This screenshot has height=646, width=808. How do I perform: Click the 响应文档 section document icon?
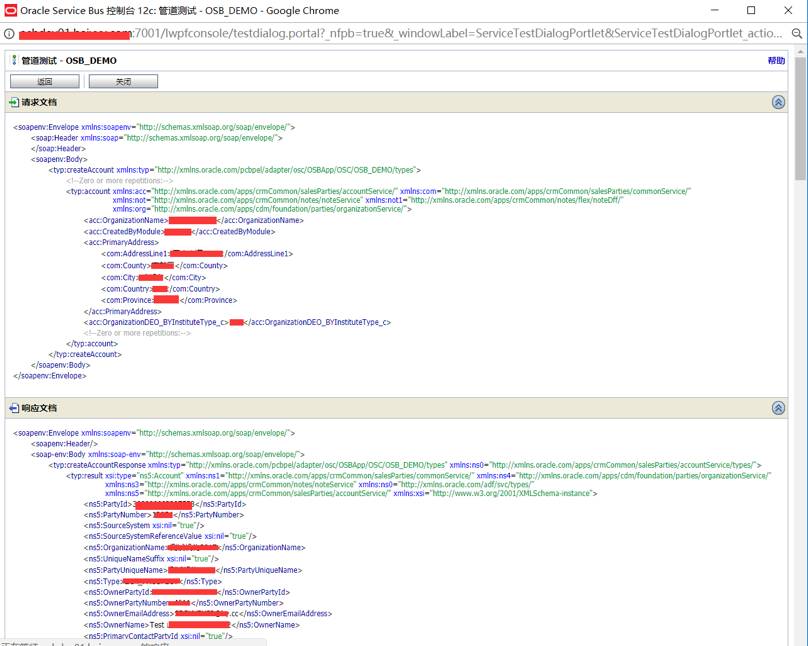[14, 408]
